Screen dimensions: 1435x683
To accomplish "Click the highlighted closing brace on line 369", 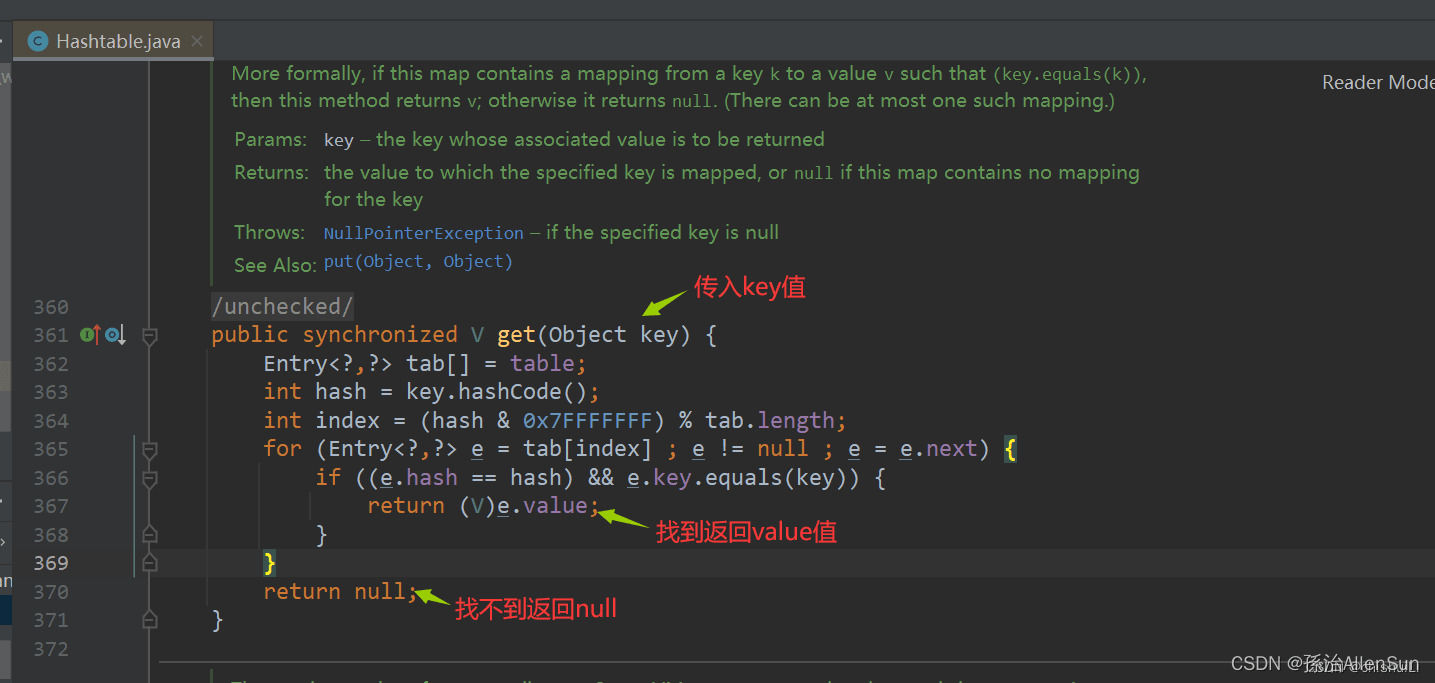I will click(x=269, y=563).
